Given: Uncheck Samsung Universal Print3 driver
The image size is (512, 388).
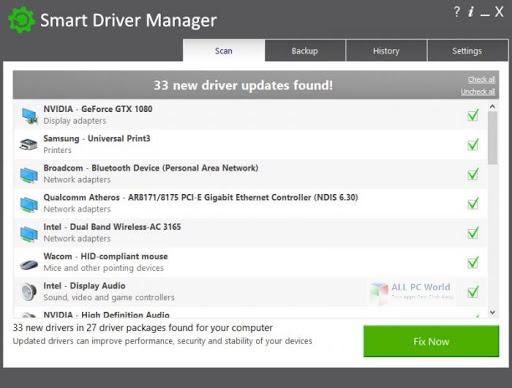Looking at the screenshot, I should pyautogui.click(x=473, y=144).
